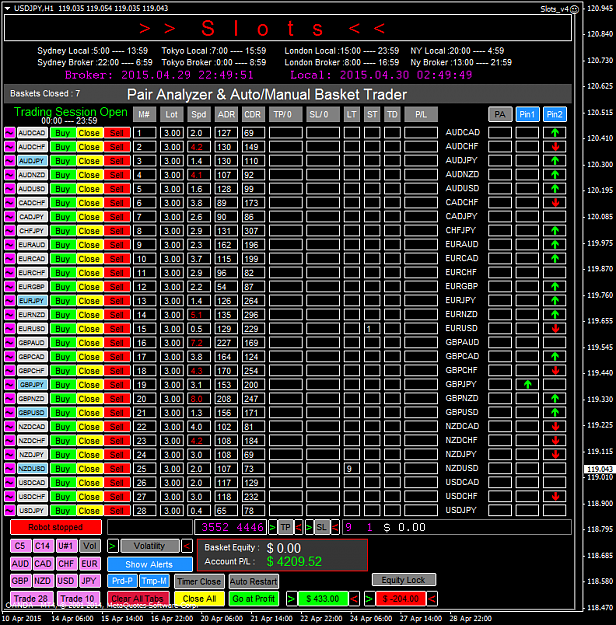Select the AUD currency filter
The image size is (616, 625).
20,564
